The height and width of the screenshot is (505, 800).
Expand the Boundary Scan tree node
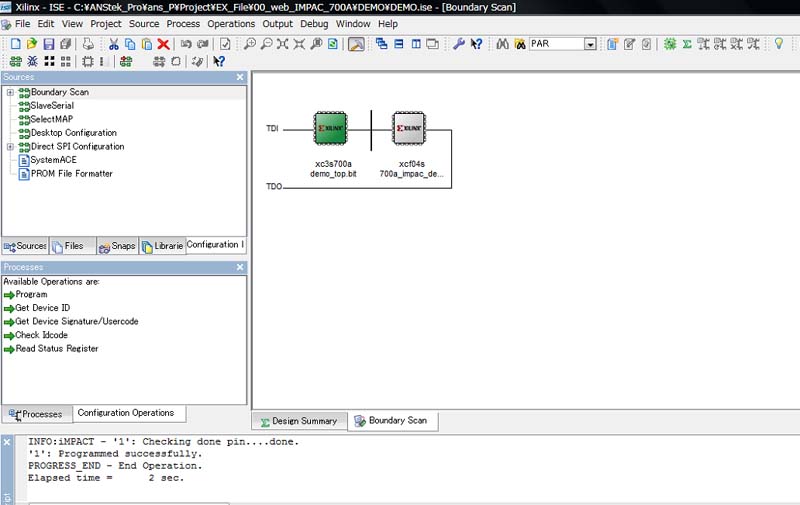[10, 92]
